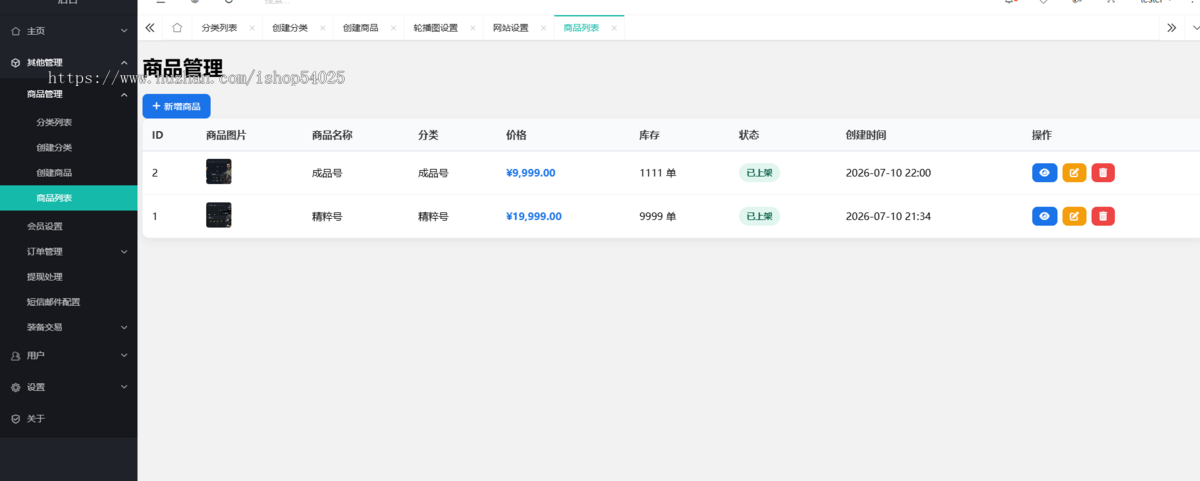This screenshot has height=481, width=1200.
Task: Open 提现处理 in the sidebar
Action: (x=45, y=277)
